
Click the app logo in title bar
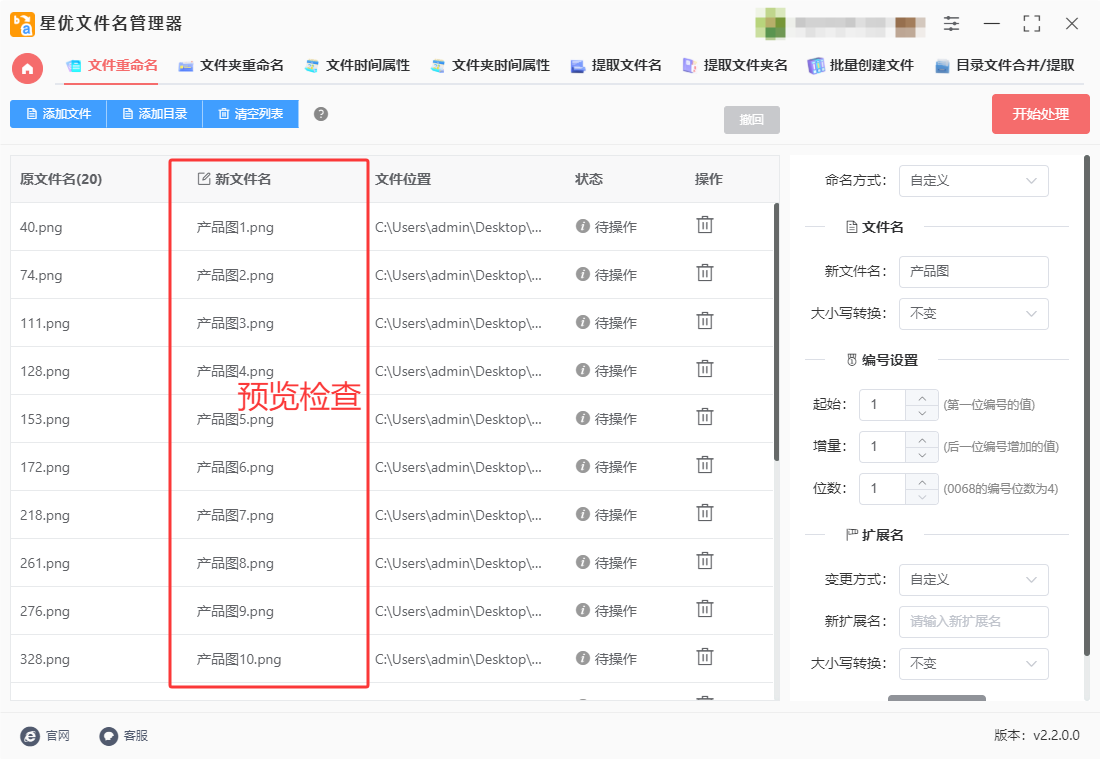pyautogui.click(x=22, y=24)
